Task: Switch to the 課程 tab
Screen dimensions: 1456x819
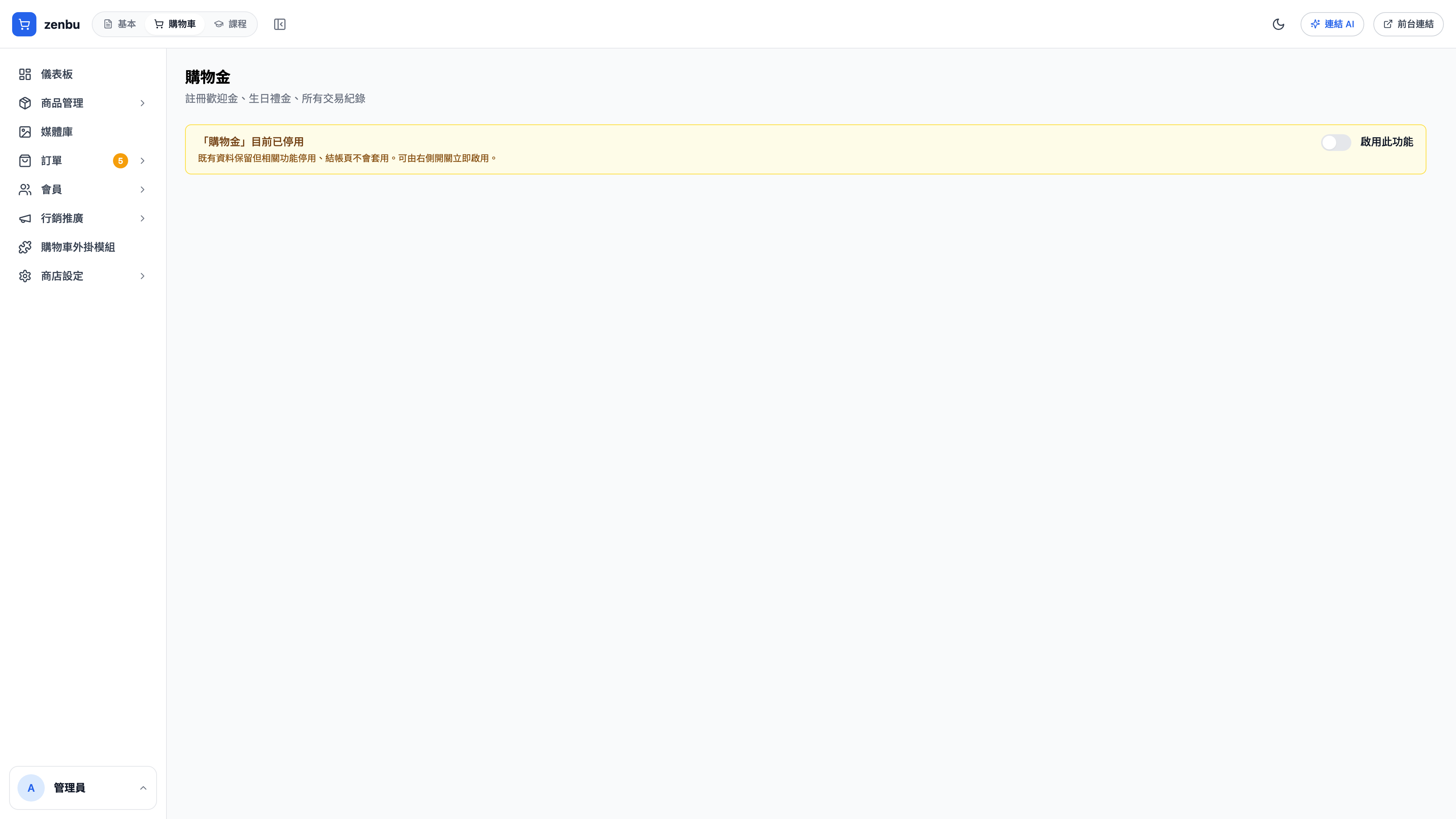Action: (x=231, y=24)
